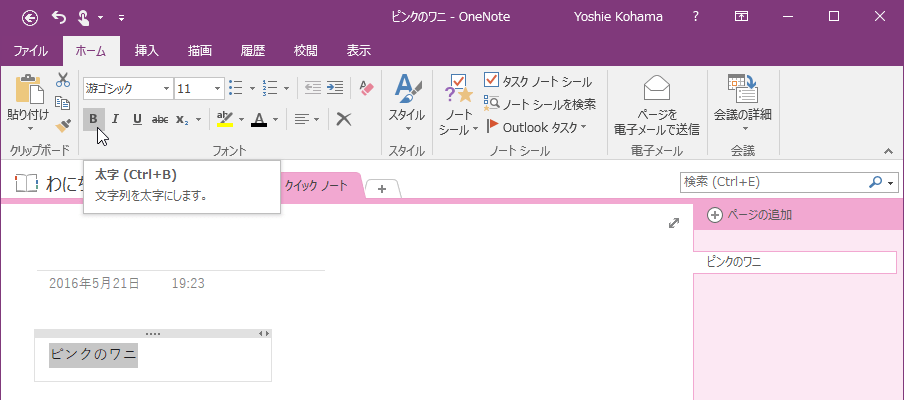Open the bullet list style dropdown arrow
Image resolution: width=904 pixels, height=400 pixels.
click(252, 88)
